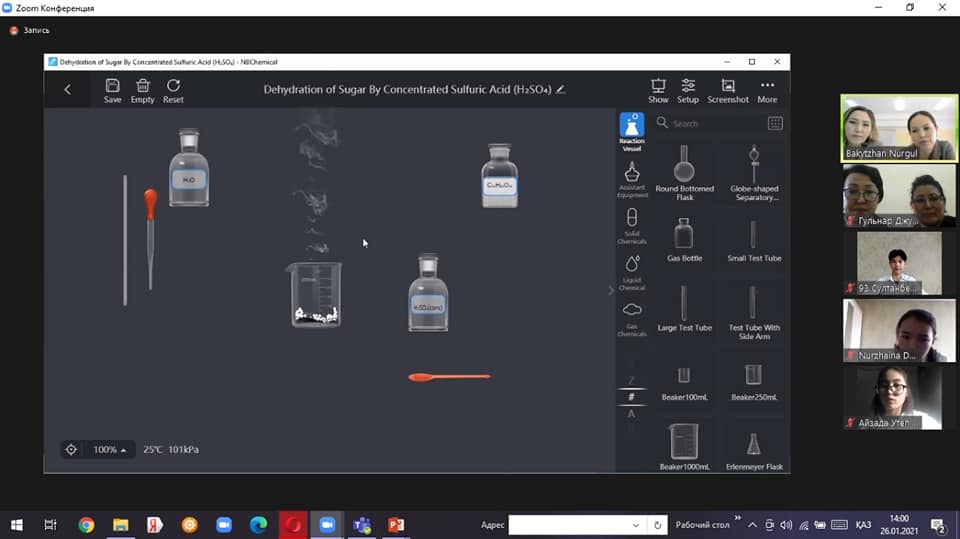
Task: Open the 100% zoom level dropdown
Action: click(110, 450)
